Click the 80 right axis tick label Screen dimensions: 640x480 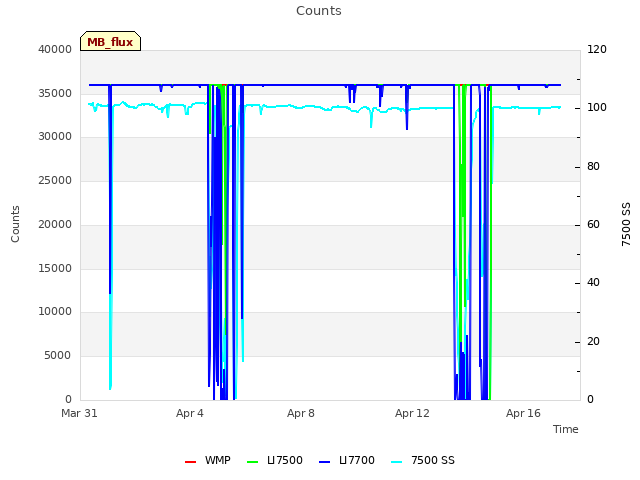(x=593, y=167)
